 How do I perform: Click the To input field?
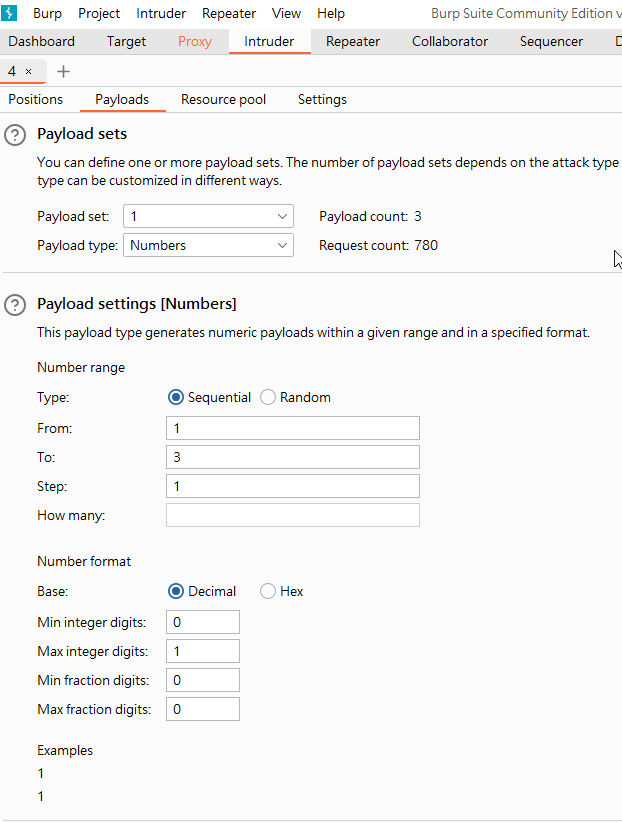293,457
